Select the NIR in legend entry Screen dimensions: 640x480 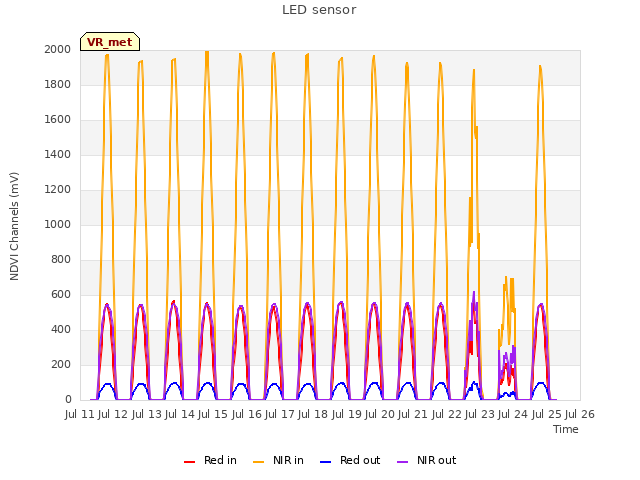(278, 460)
